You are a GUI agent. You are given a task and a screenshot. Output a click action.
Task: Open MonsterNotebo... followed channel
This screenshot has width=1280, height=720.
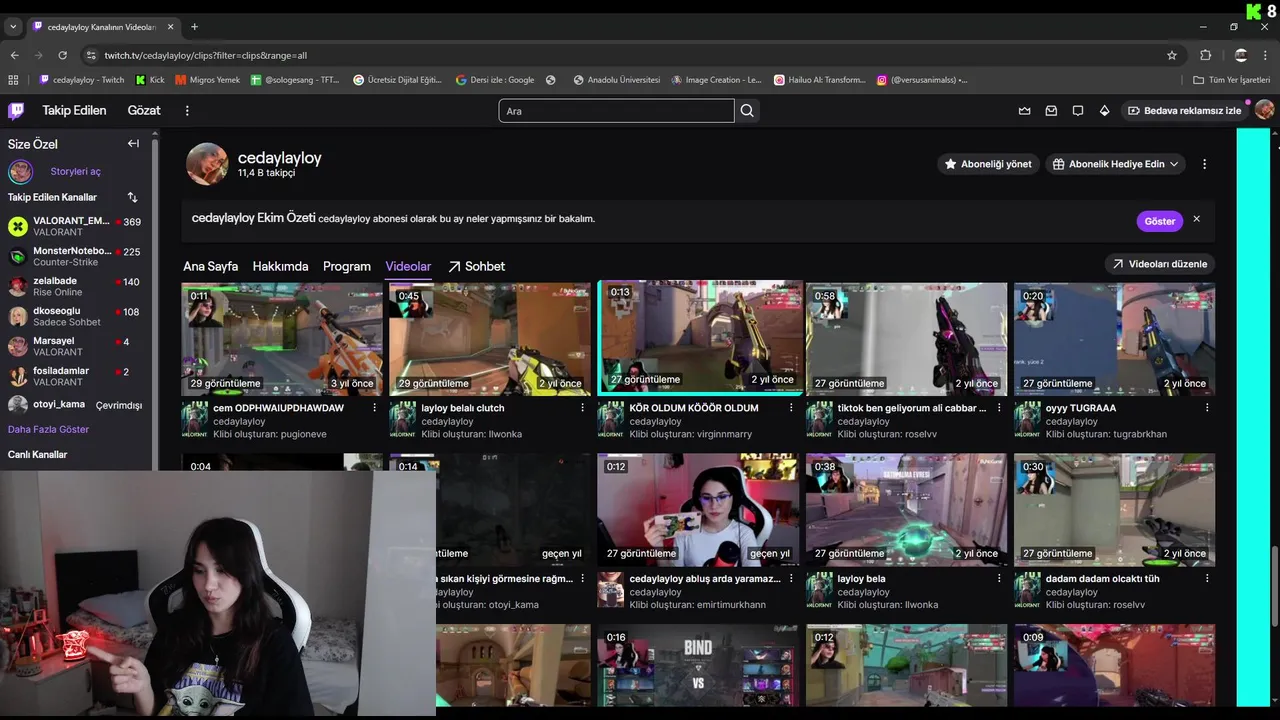(x=78, y=256)
